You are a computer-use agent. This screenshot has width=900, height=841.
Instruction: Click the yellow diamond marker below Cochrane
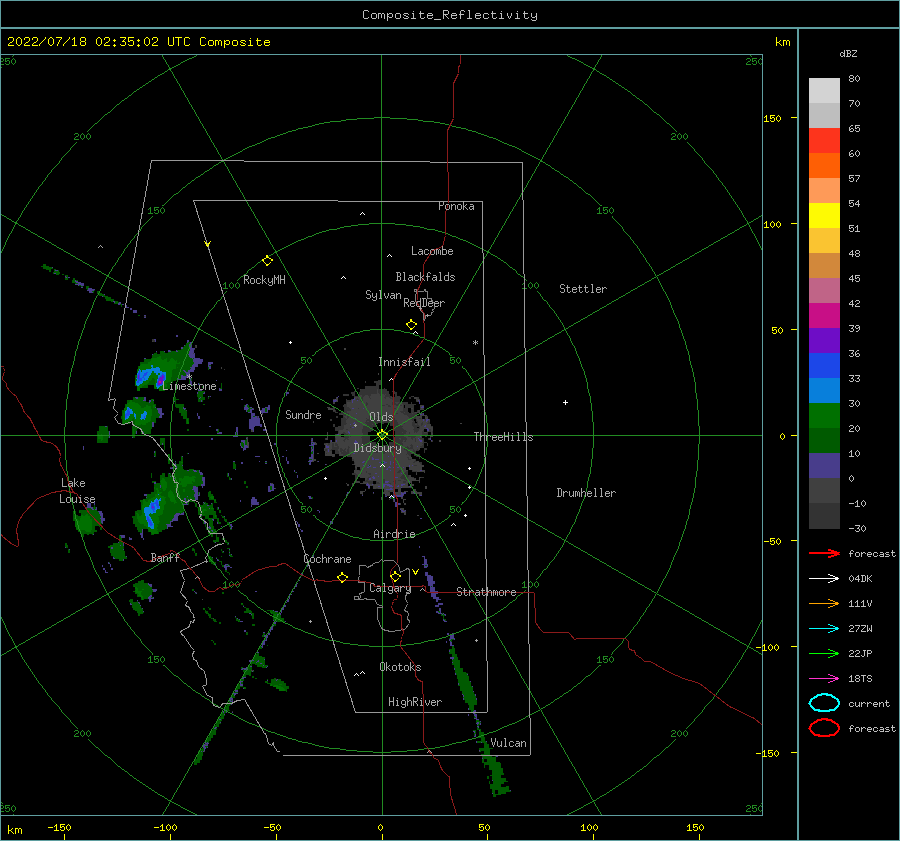tap(342, 578)
